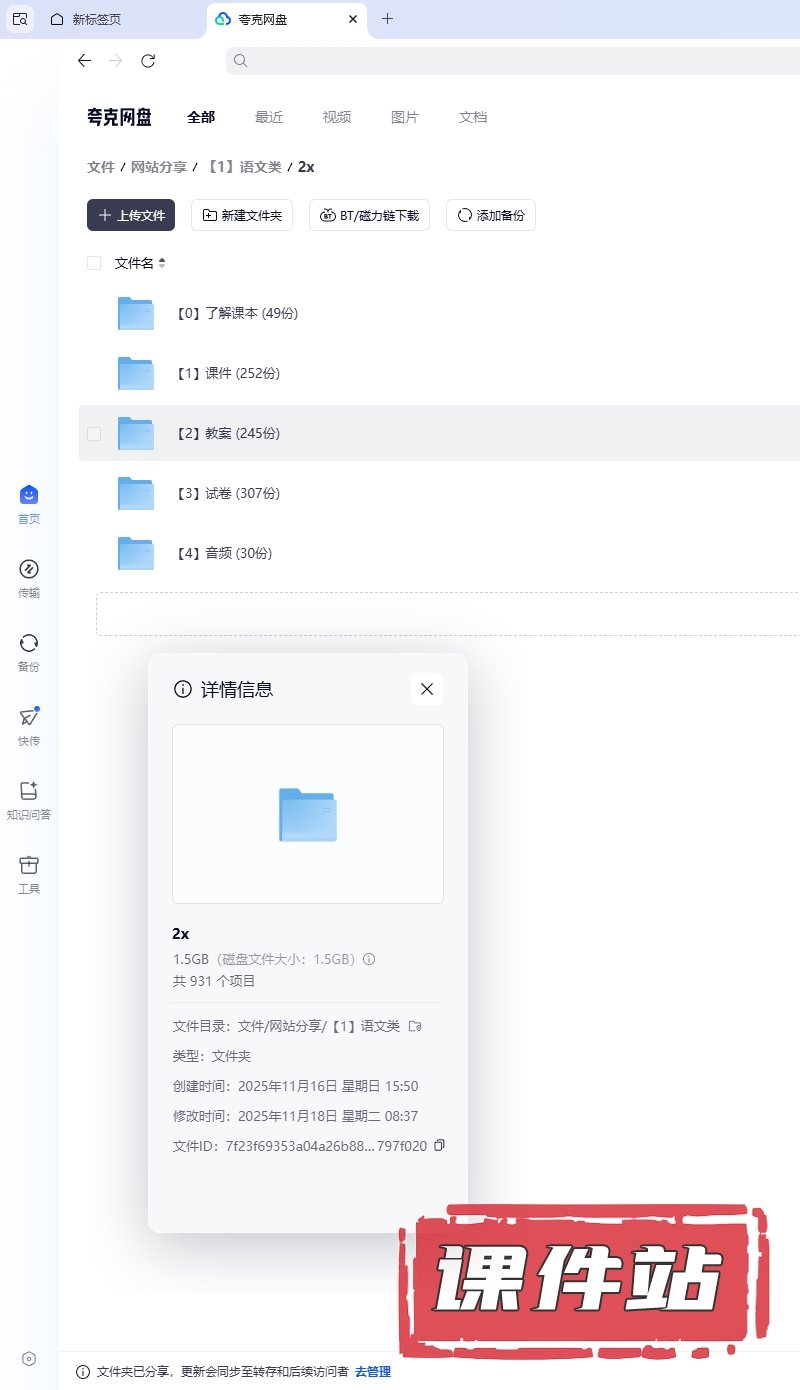Check the checkbox for 【2】教案 folder
This screenshot has width=800, height=1390.
coord(94,433)
